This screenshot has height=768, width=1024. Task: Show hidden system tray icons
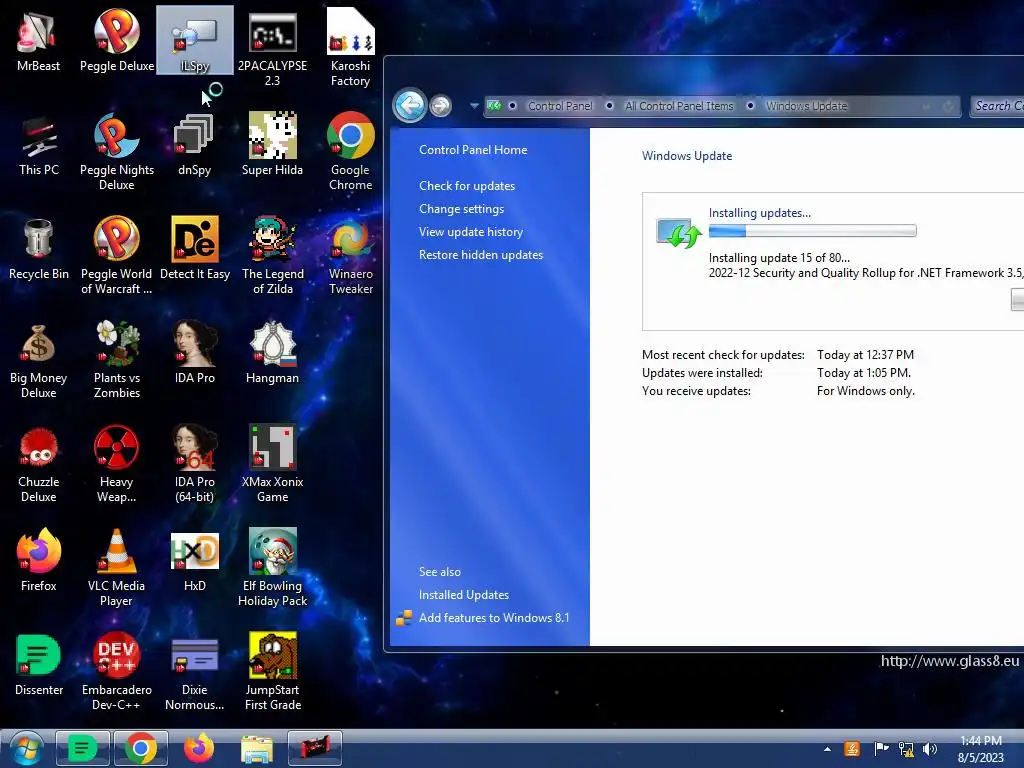tap(827, 749)
